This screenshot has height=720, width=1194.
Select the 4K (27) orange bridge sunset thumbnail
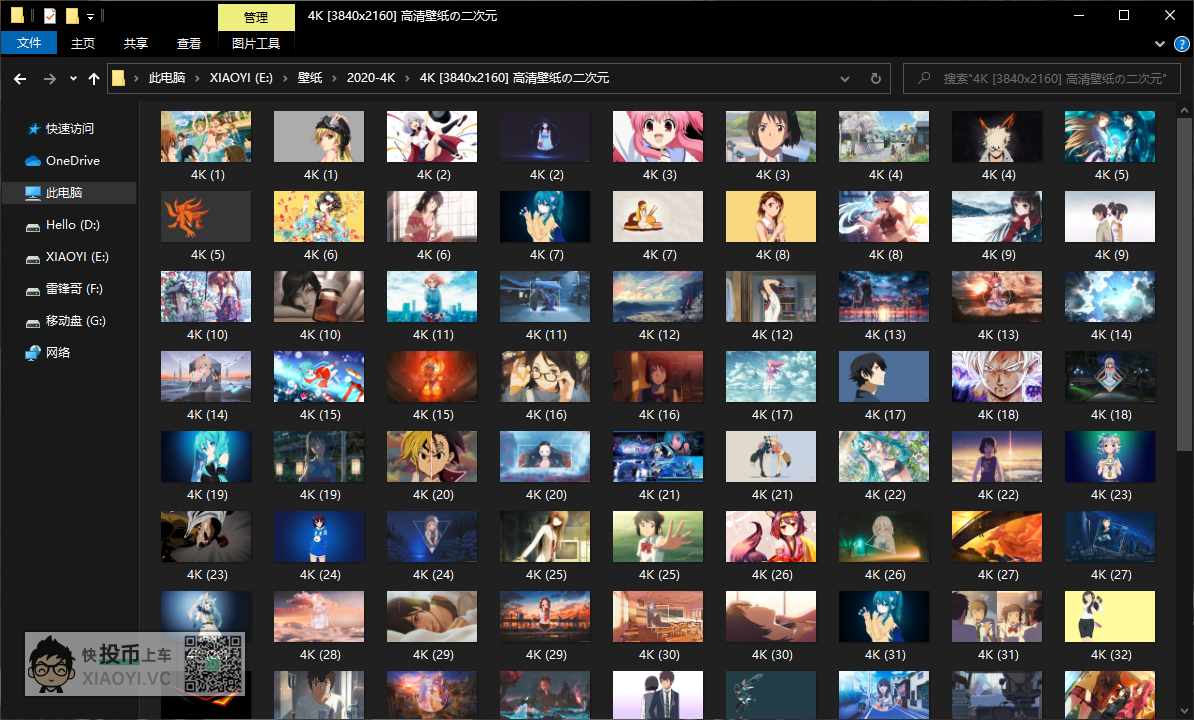997,537
